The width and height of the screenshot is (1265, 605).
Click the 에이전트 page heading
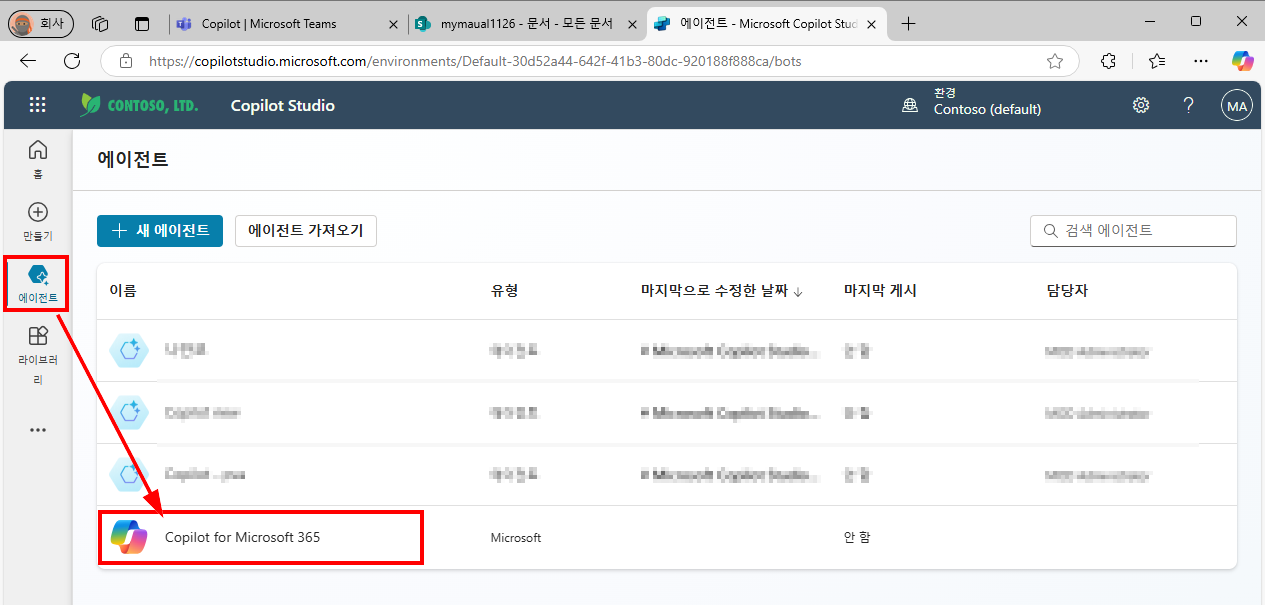(x=132, y=159)
